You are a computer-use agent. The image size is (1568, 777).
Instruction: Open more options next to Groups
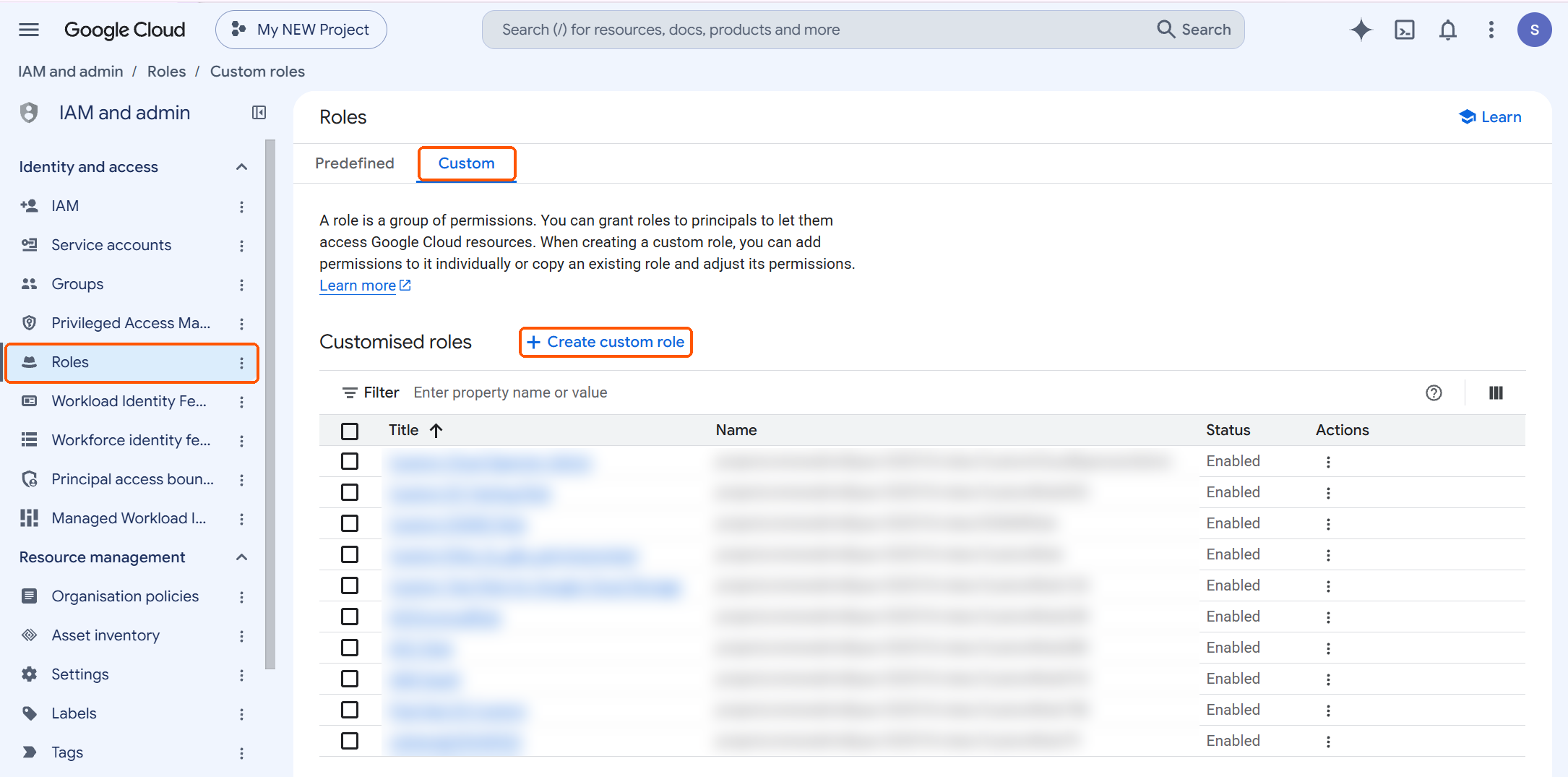tap(241, 285)
